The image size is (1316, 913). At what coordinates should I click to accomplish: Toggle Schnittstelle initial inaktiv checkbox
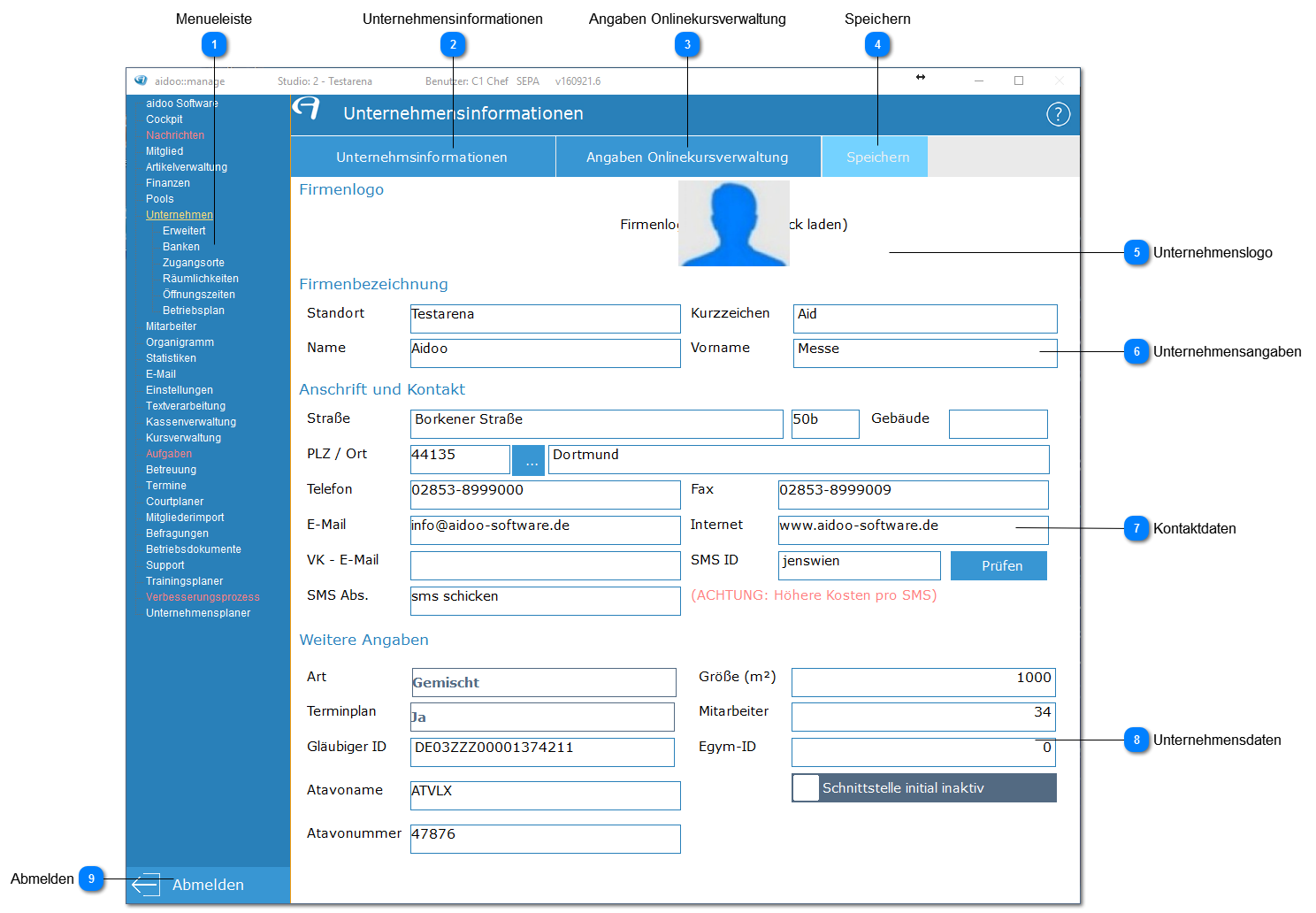click(806, 787)
